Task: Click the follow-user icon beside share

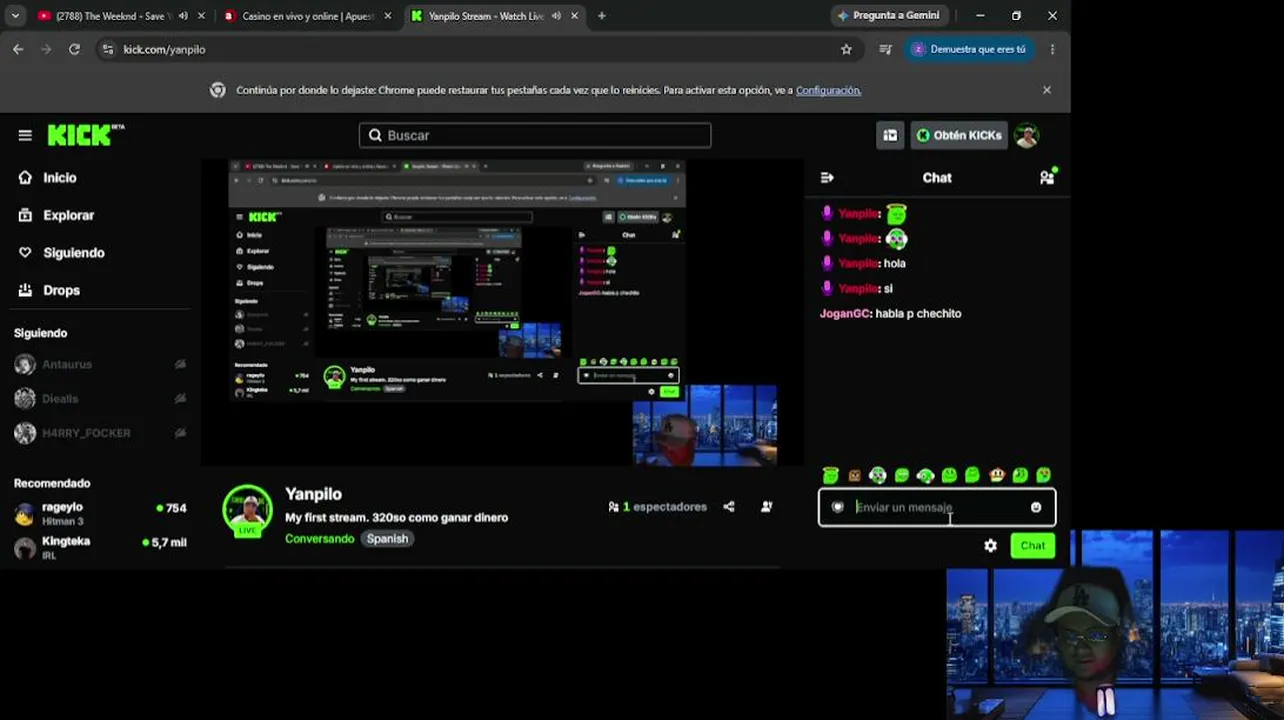Action: pyautogui.click(x=767, y=507)
